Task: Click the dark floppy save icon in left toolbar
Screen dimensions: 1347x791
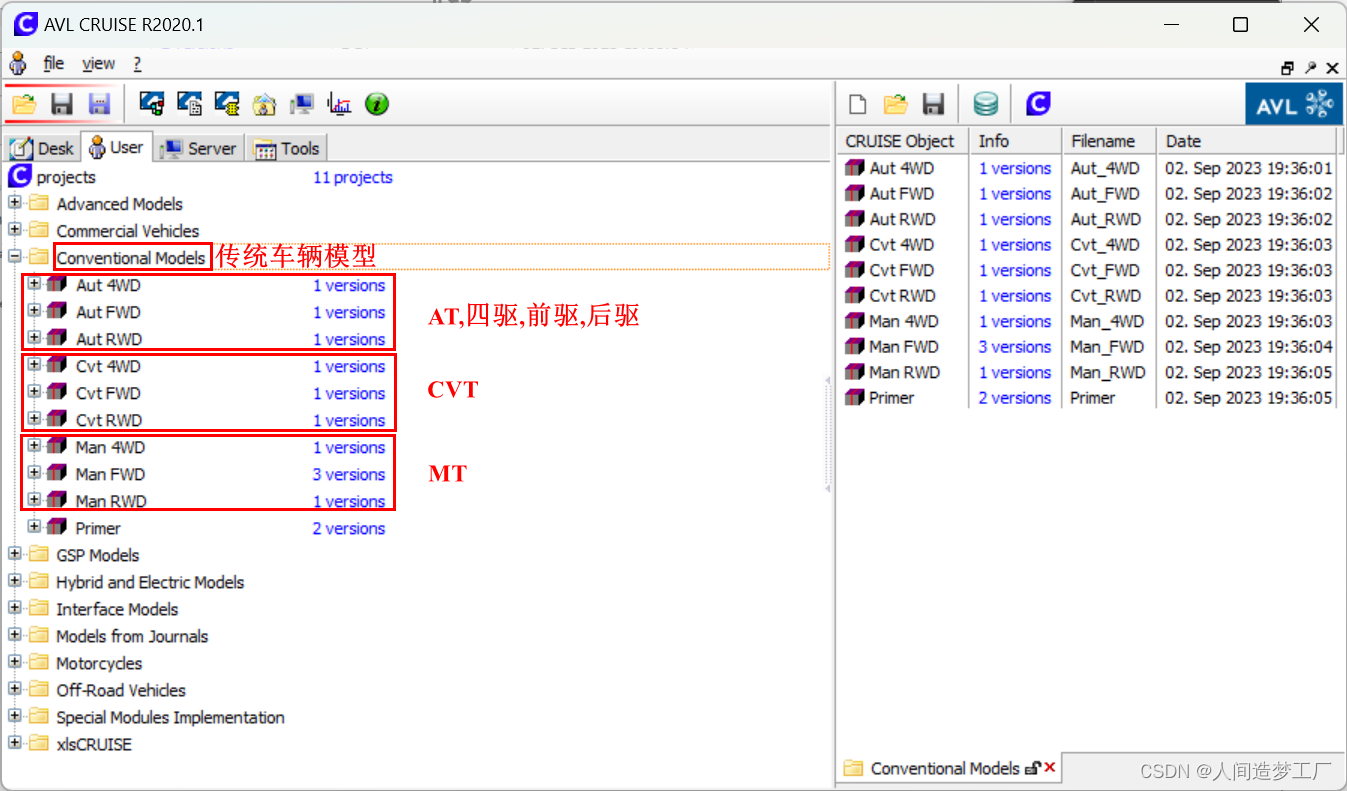Action: [62, 103]
